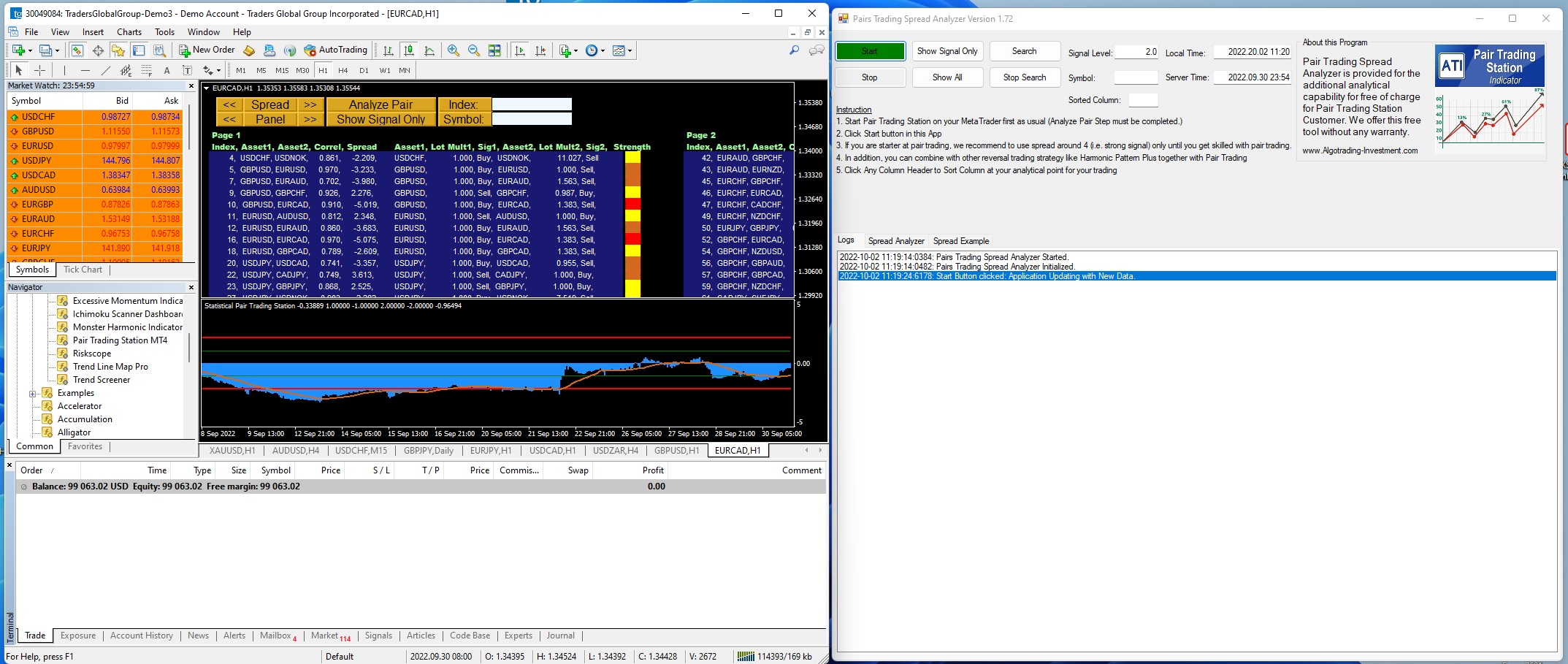1568x664 pixels.
Task: Open the www.Algotrading-Investment.com link
Action: click(1360, 150)
